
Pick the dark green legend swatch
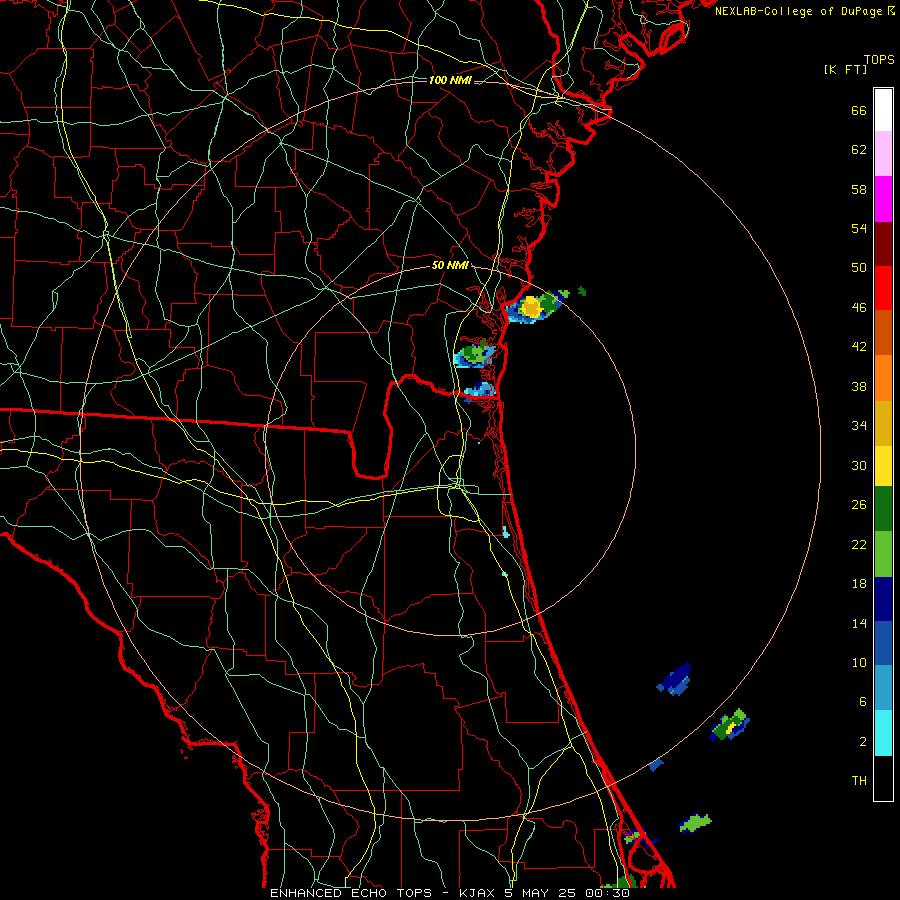[x=883, y=509]
